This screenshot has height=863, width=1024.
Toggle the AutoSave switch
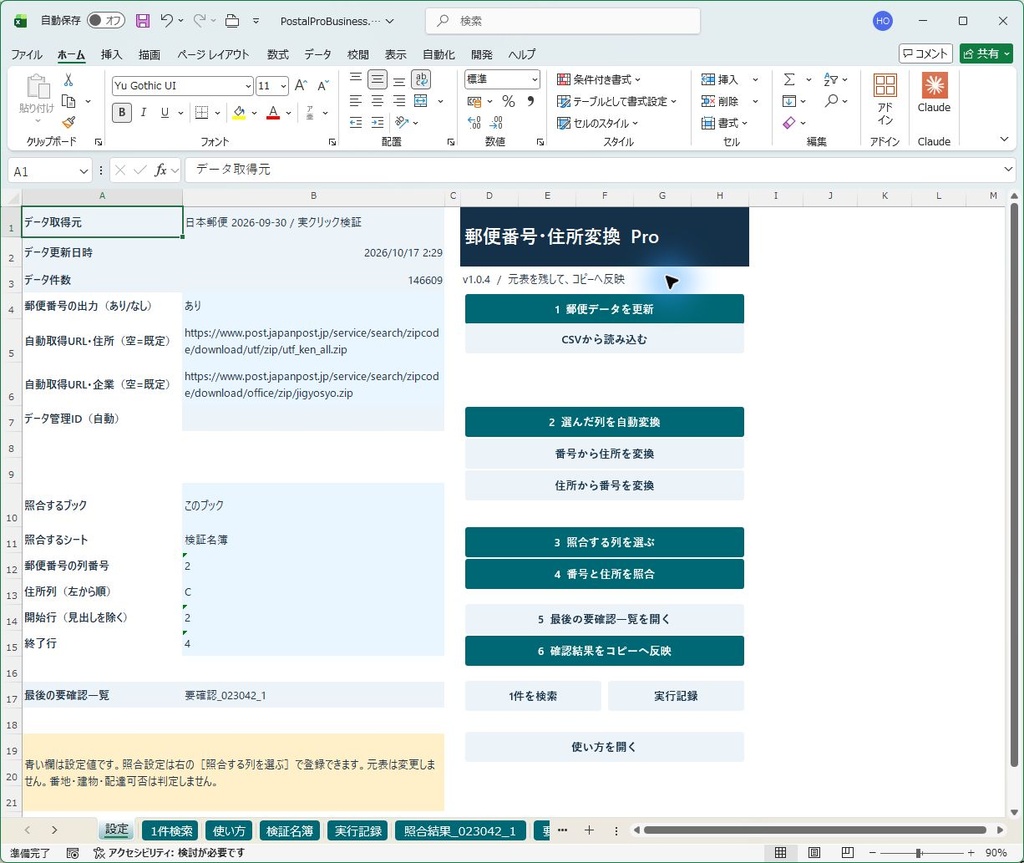coord(106,21)
